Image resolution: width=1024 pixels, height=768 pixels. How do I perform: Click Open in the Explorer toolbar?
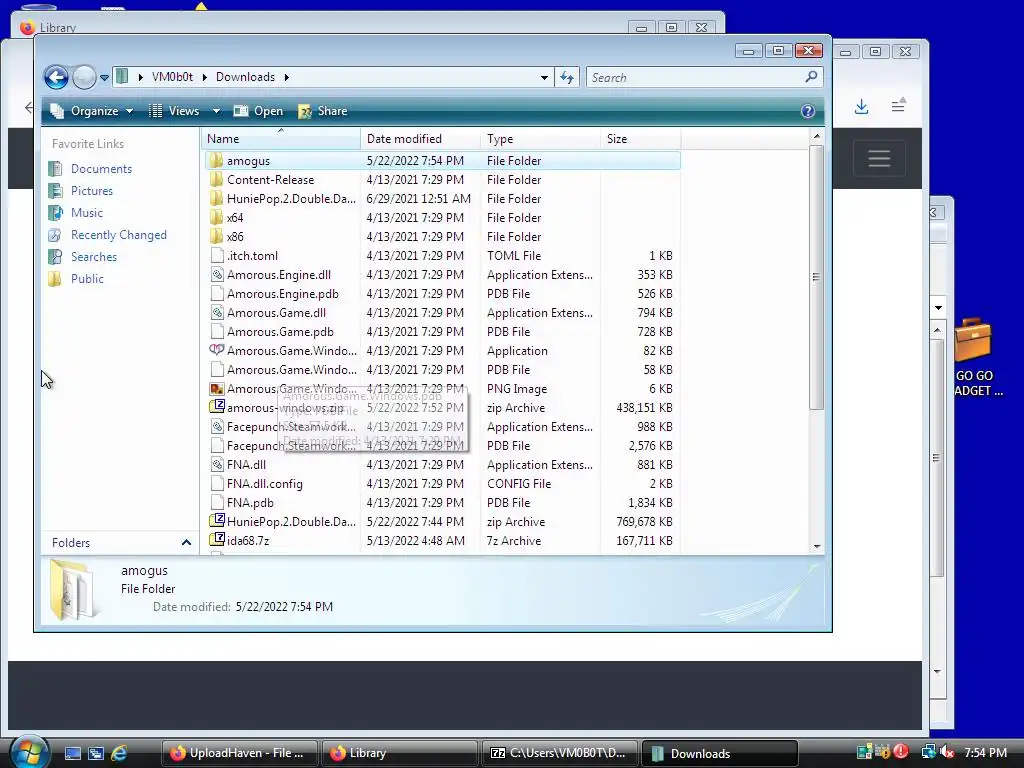(259, 111)
